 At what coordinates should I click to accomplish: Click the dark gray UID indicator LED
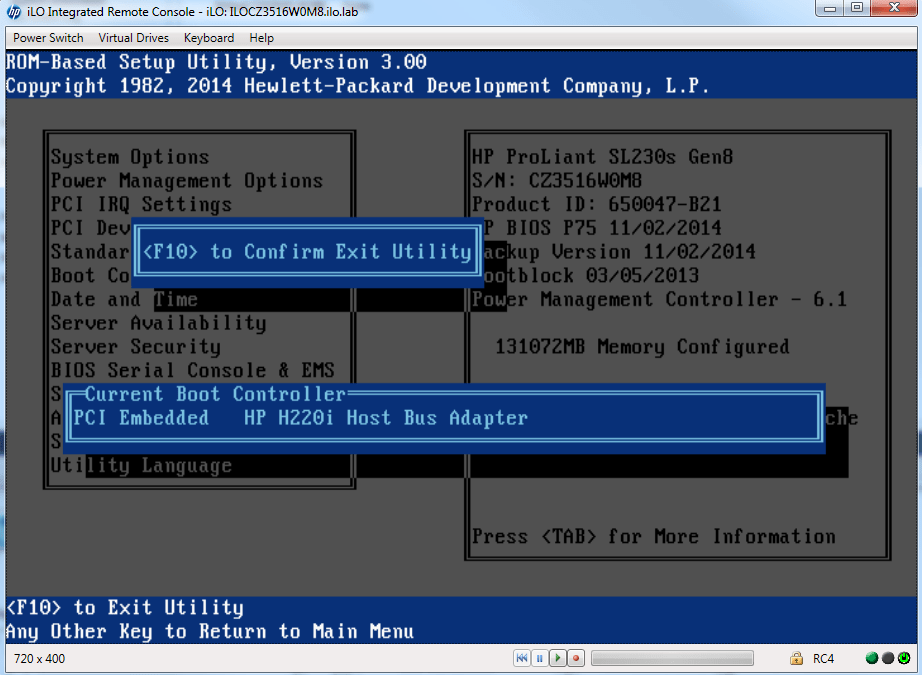point(887,658)
